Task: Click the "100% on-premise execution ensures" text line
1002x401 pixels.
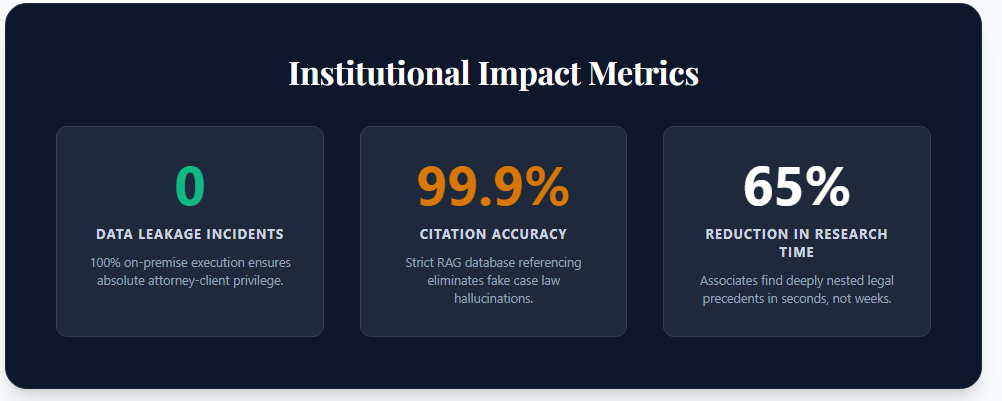Action: tap(190, 263)
